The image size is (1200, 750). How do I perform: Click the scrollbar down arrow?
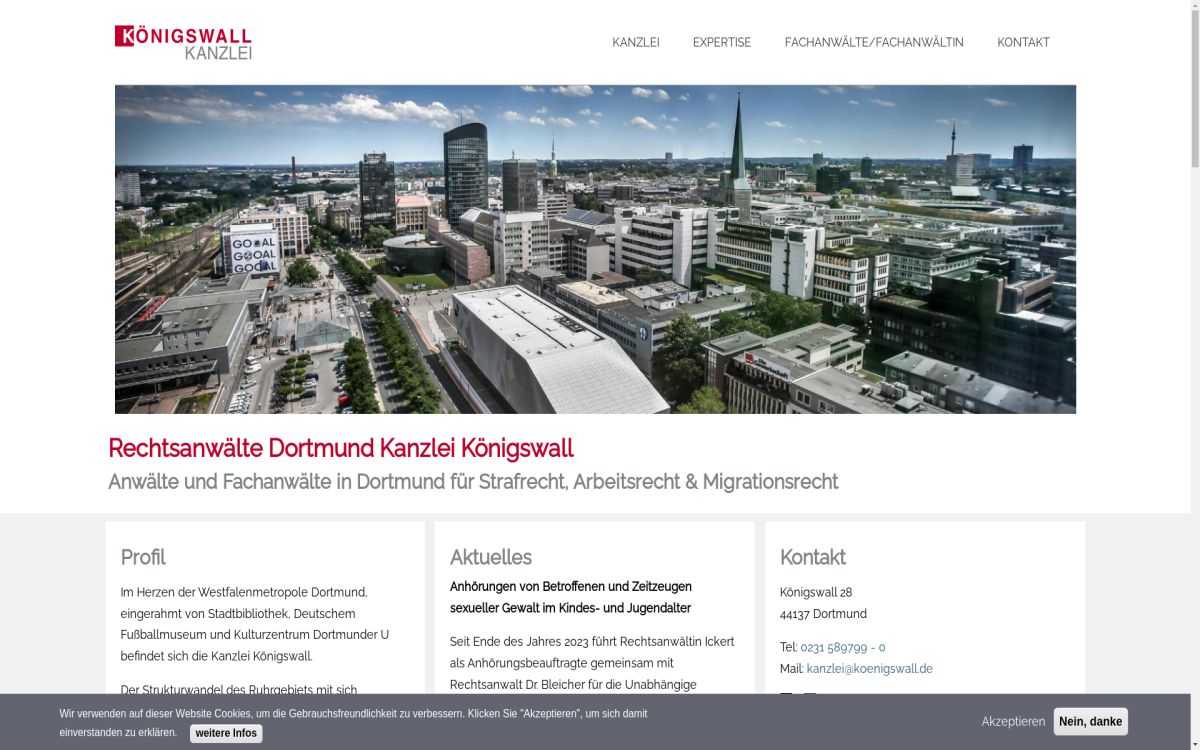1193,743
